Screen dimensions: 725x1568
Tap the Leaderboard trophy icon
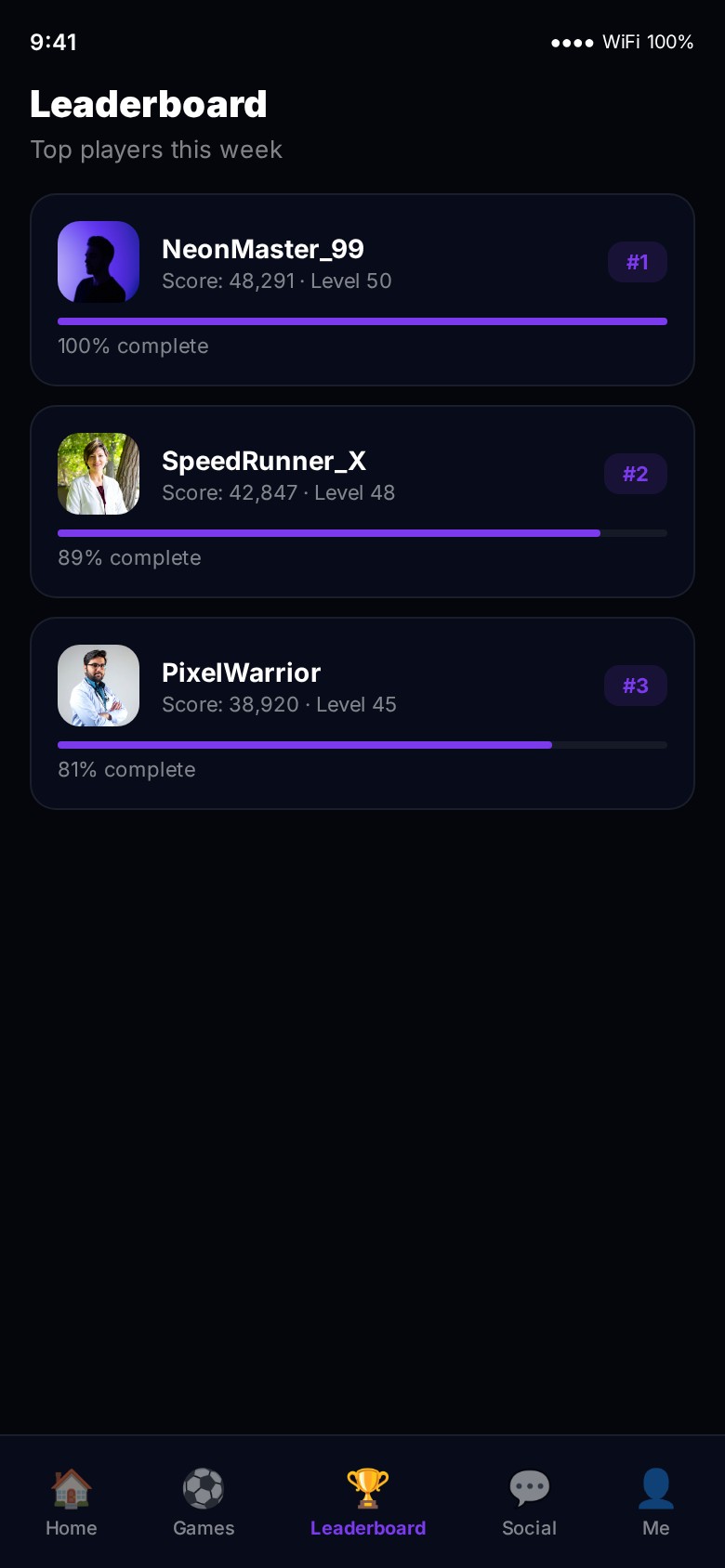pos(368,1488)
